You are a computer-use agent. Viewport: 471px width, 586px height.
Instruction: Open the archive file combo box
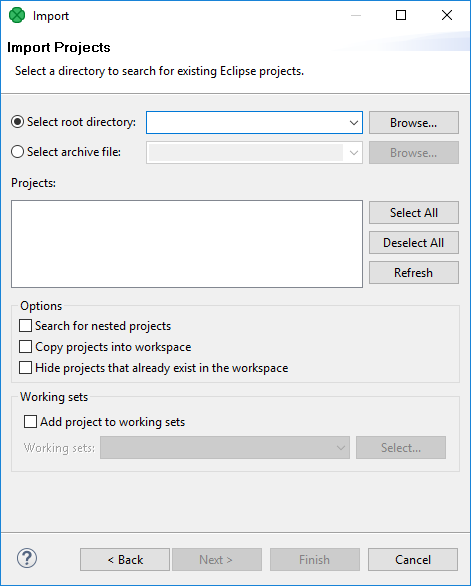(254, 152)
